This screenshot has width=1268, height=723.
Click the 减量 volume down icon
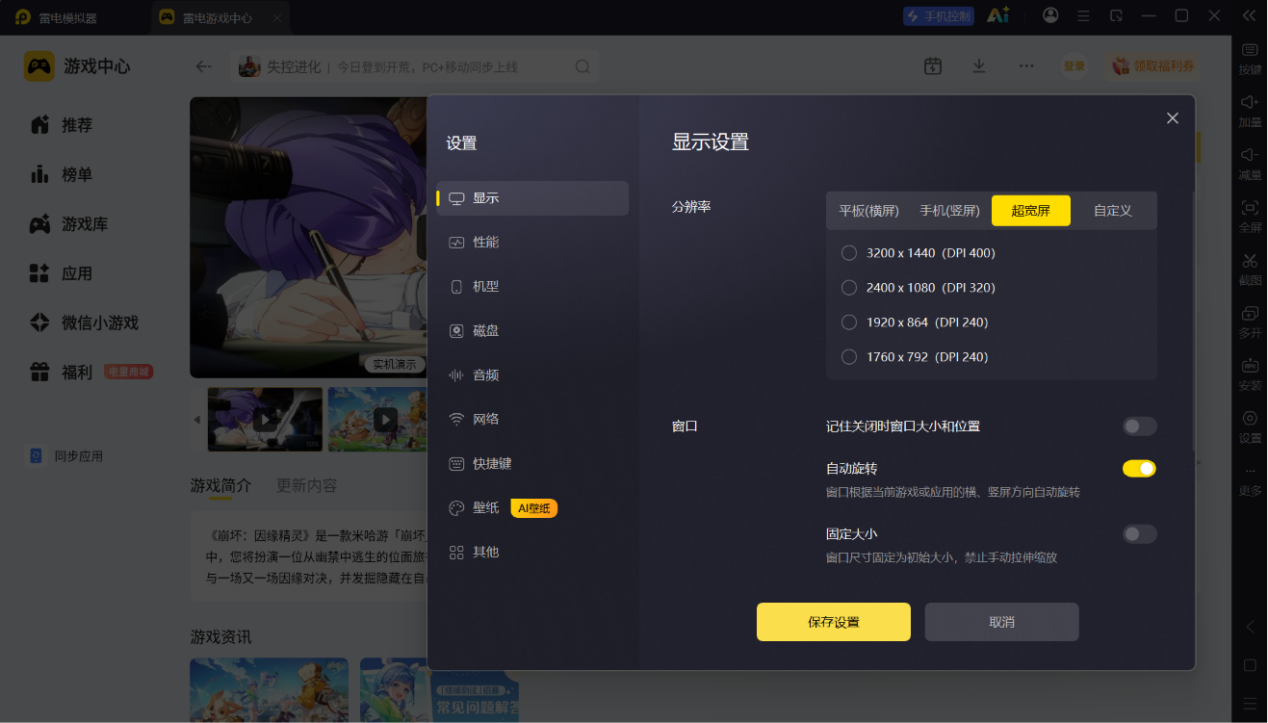[1250, 155]
